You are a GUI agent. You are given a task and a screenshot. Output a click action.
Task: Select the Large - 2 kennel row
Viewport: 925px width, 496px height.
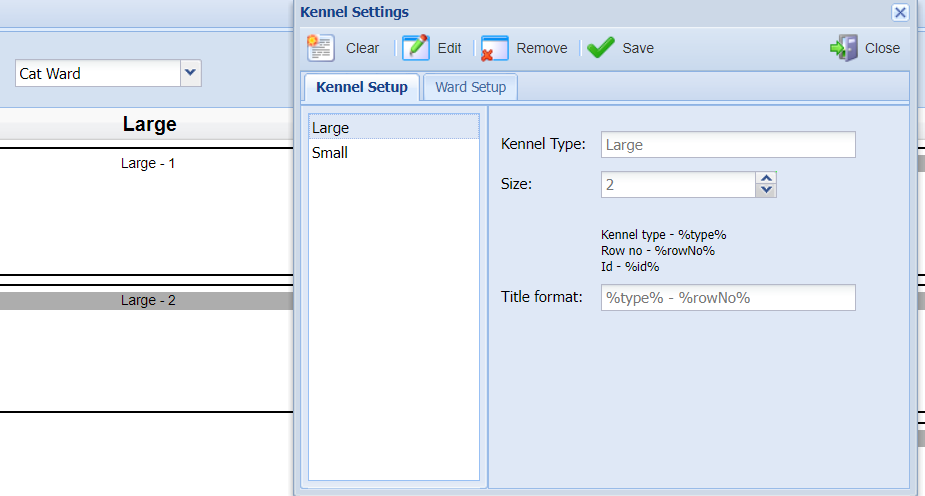[147, 300]
